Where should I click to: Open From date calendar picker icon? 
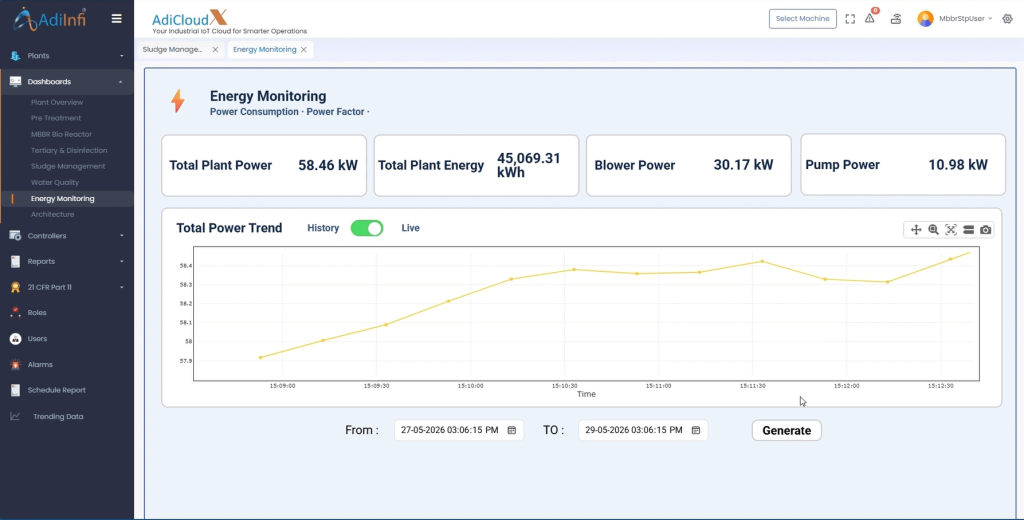(512, 430)
